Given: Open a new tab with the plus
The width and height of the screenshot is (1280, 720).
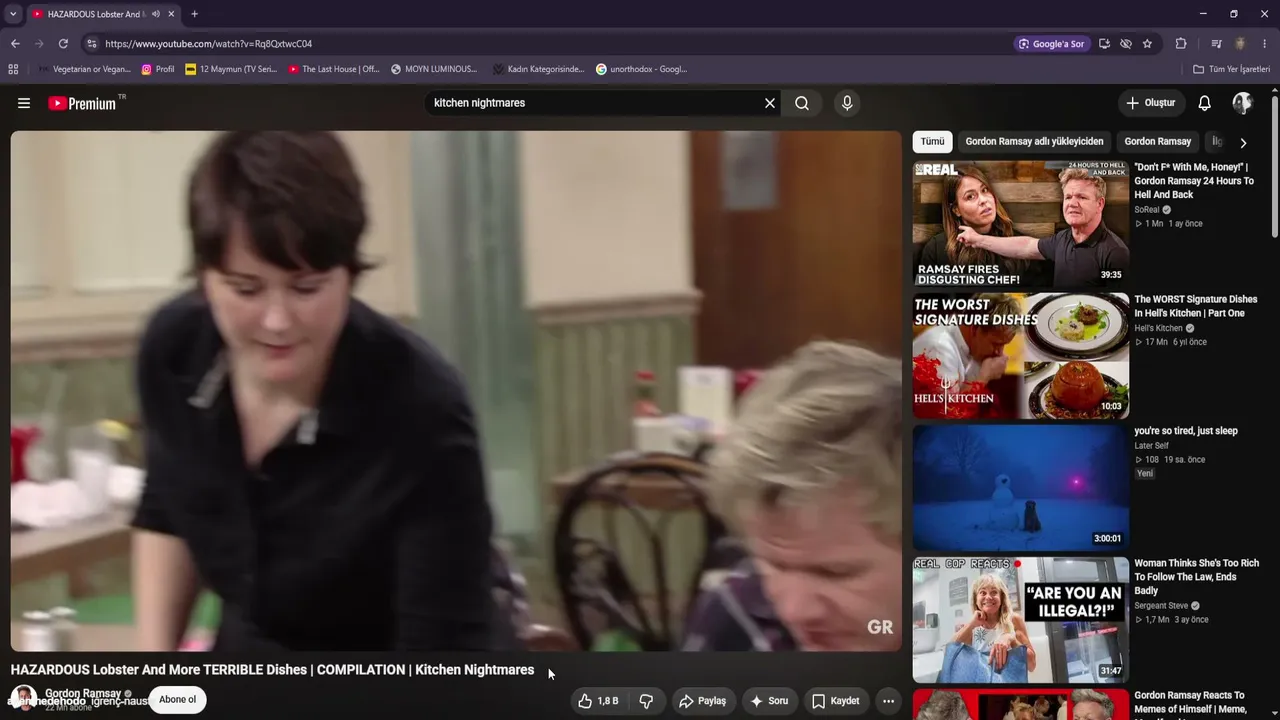Looking at the screenshot, I should (x=194, y=14).
